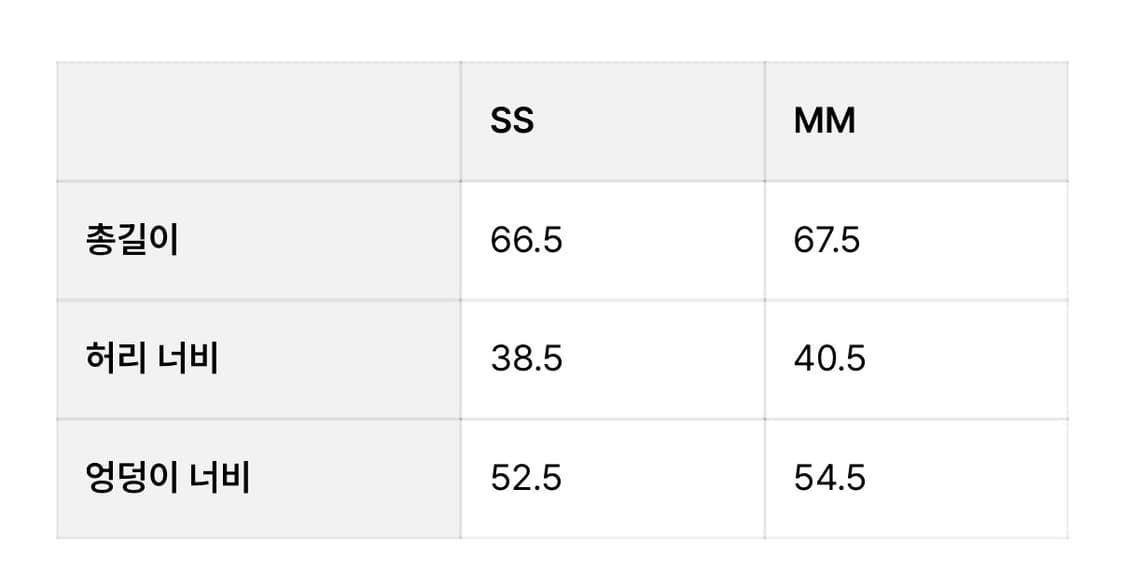Click the 허리 너비 row label cell
The height and width of the screenshot is (576, 1125).
click(152, 358)
